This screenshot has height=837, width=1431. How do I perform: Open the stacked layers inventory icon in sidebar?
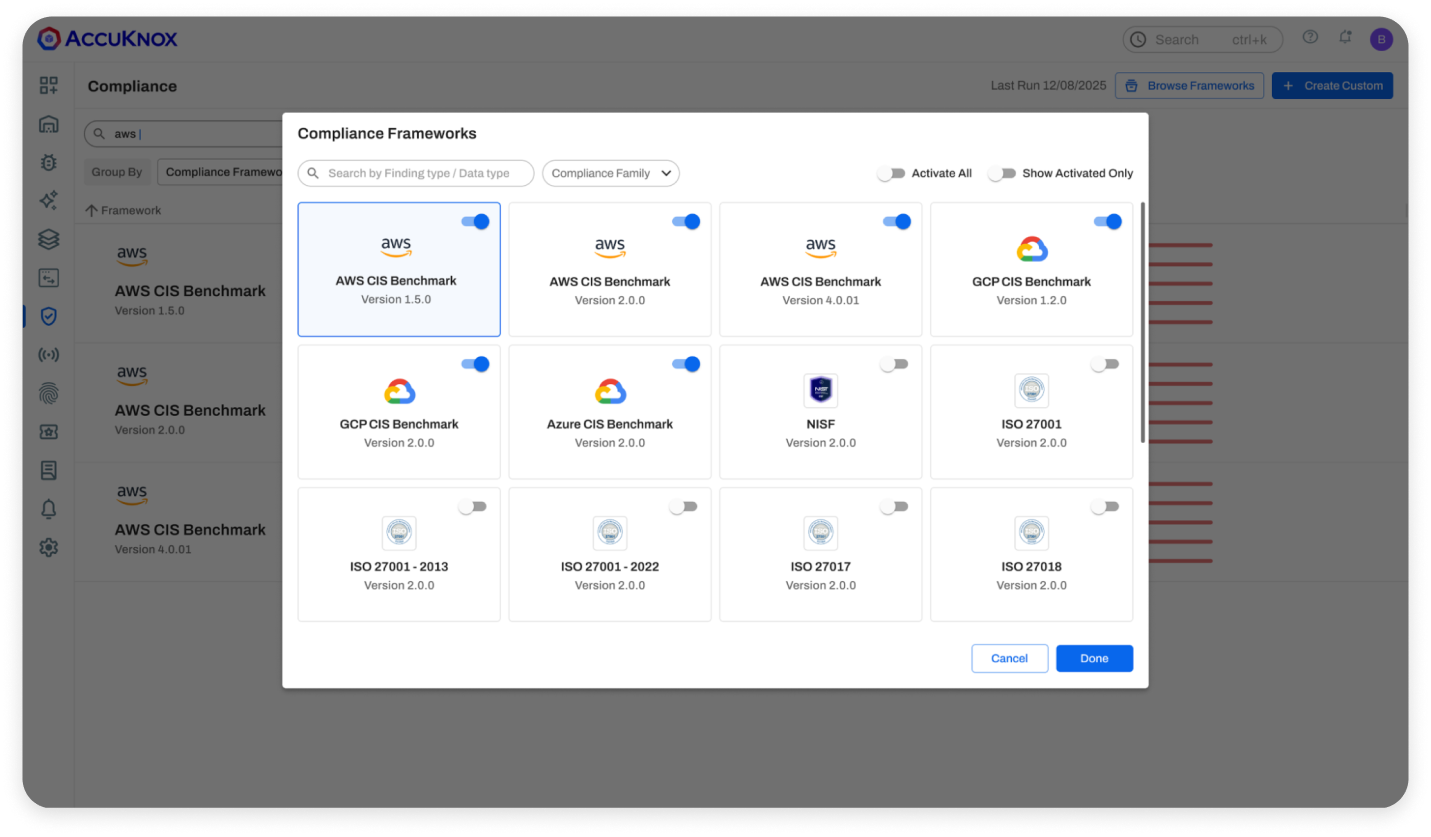47,239
